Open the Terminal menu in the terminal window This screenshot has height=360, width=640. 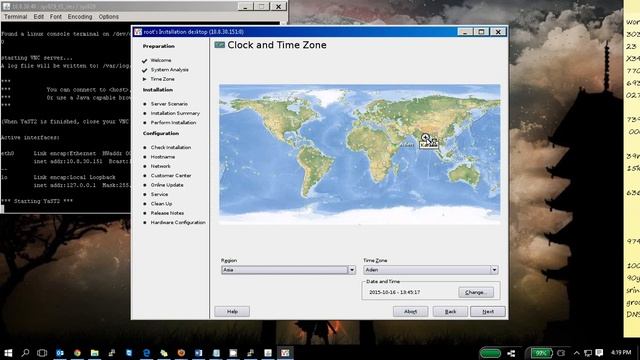point(16,17)
